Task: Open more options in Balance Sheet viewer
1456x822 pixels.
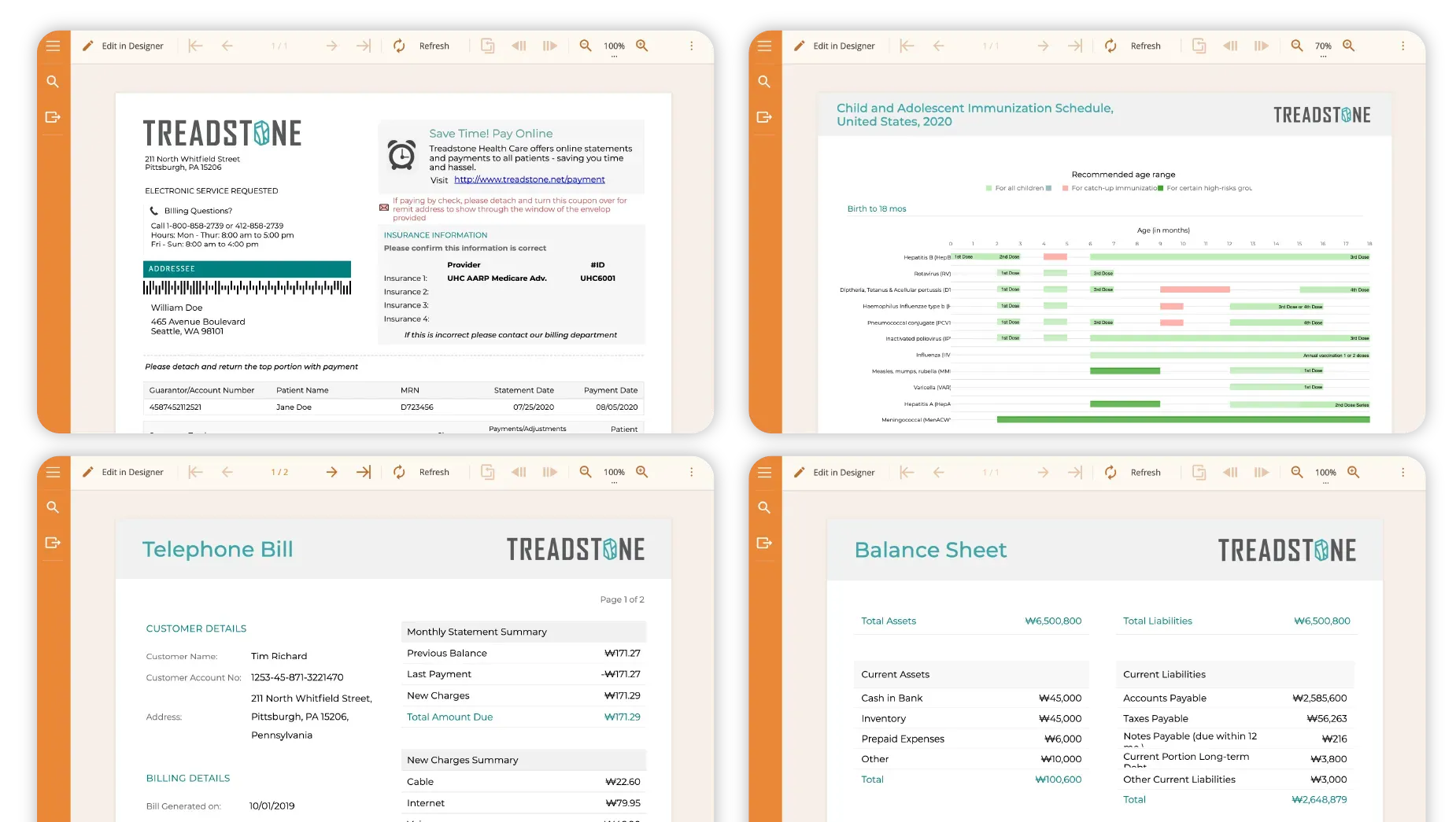Action: (1402, 472)
